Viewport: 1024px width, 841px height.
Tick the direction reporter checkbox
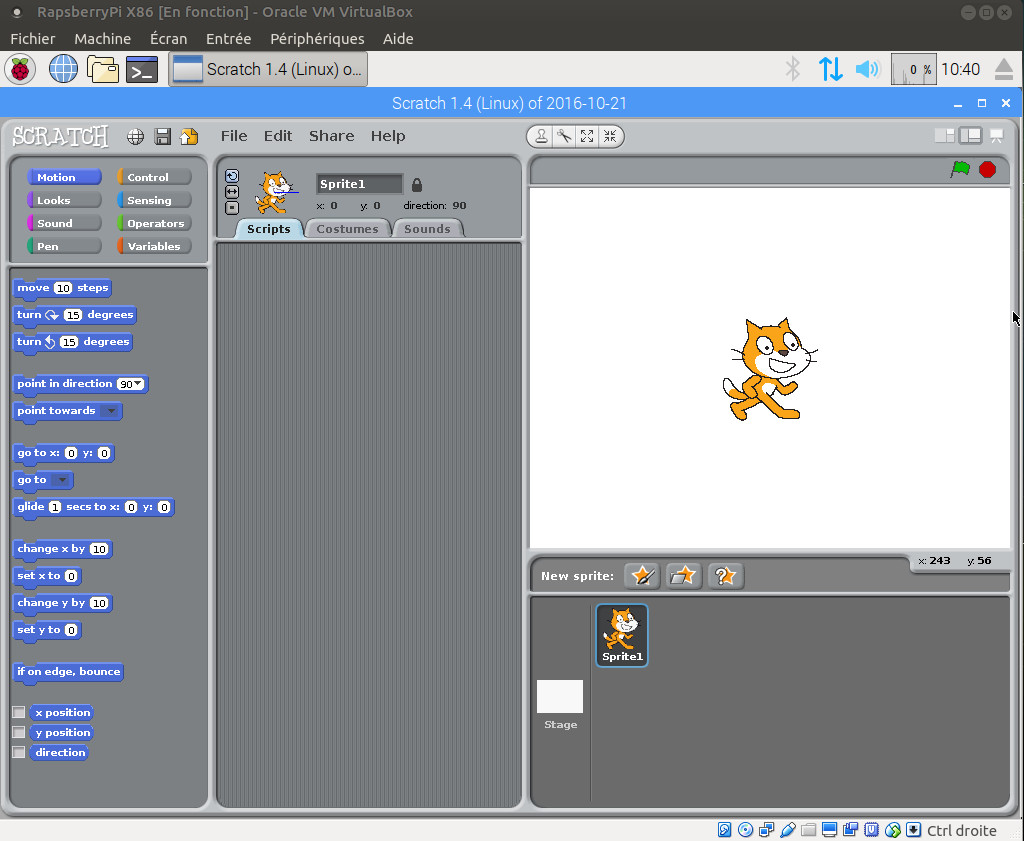click(18, 753)
